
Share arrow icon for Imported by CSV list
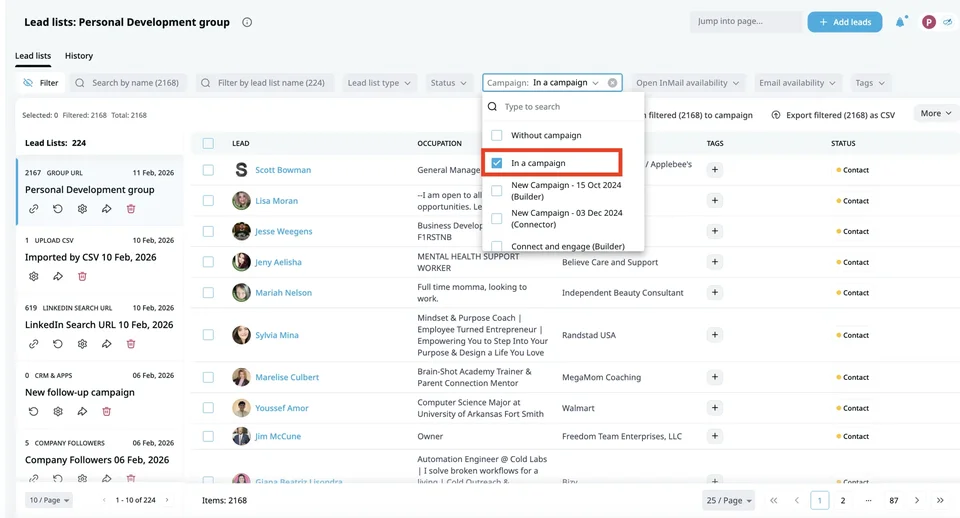pyautogui.click(x=58, y=276)
